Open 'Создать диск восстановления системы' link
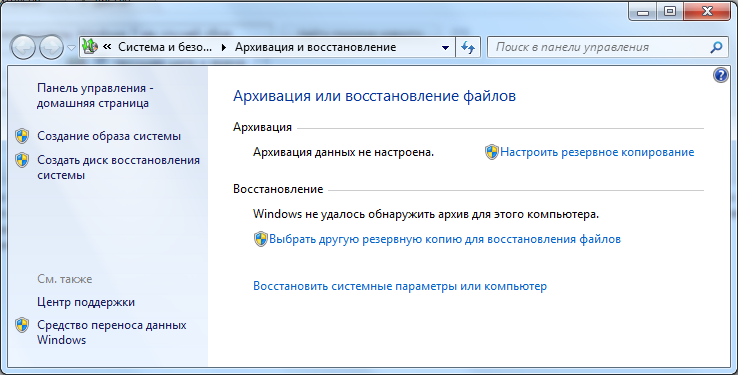Viewport: 738px width, 375px height. point(119,168)
